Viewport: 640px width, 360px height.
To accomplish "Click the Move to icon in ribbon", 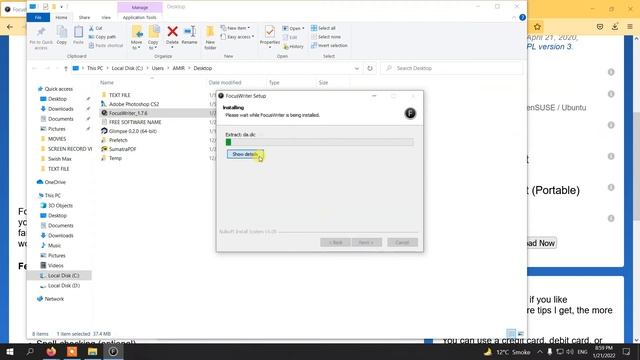I will (137, 38).
